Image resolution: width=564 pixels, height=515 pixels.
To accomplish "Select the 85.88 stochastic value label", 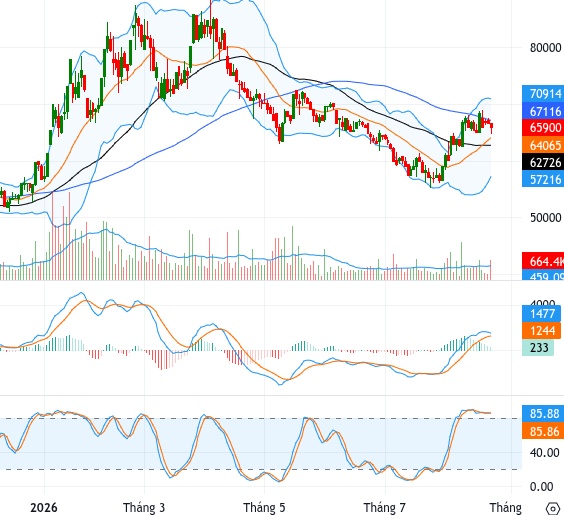I will [x=543, y=414].
